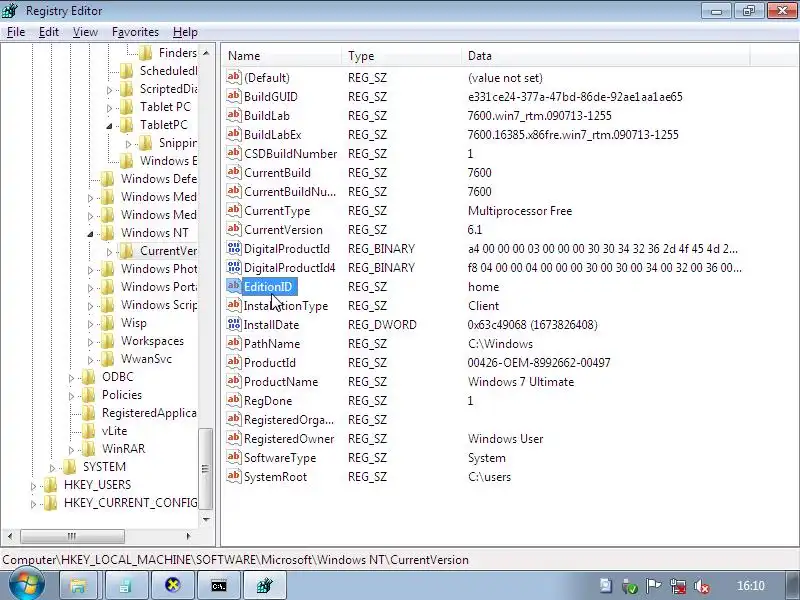This screenshot has width=800, height=600.
Task: Click the DigitalProductId binary value icon
Action: point(234,248)
